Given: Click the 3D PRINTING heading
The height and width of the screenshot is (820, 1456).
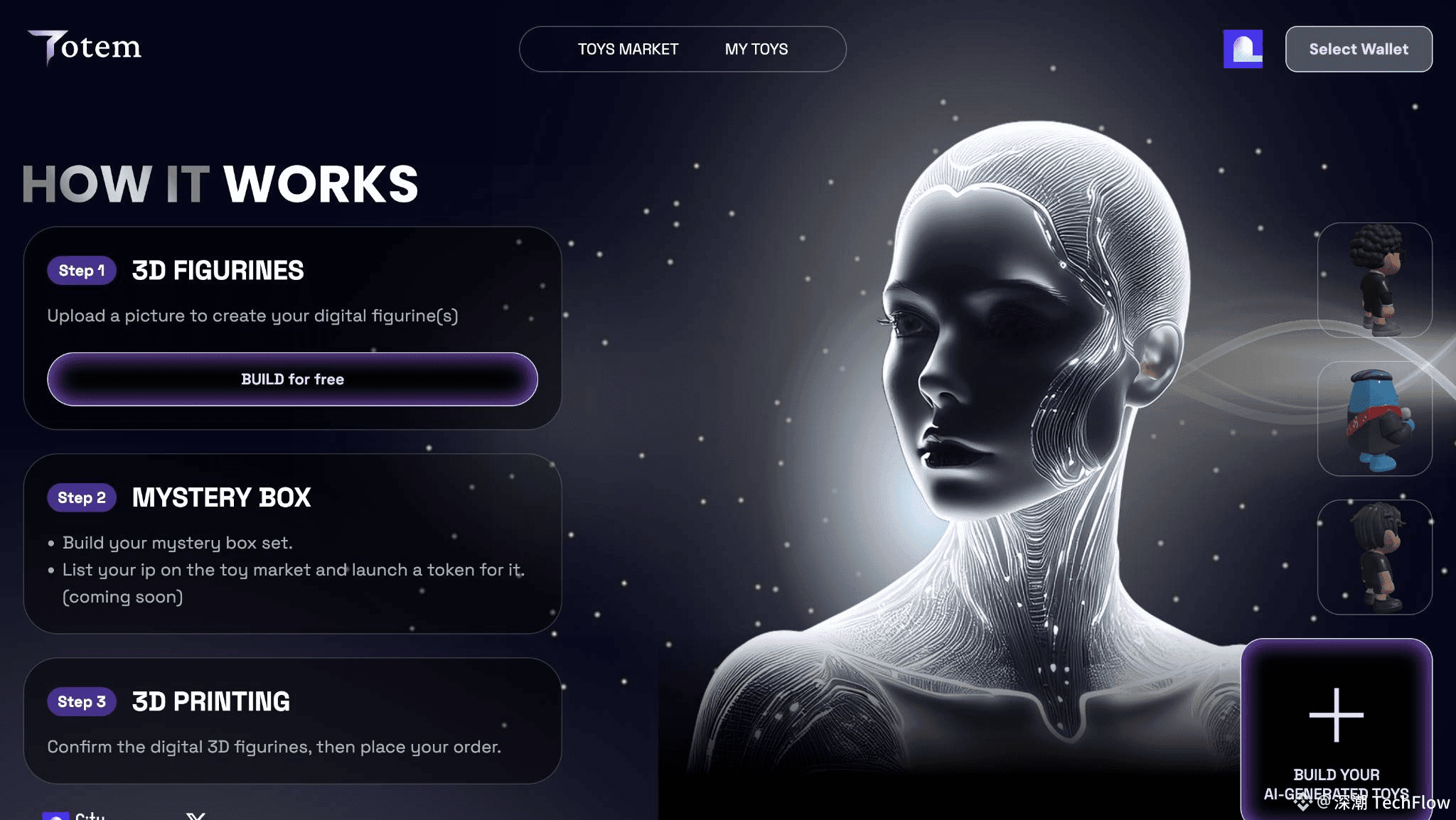Looking at the screenshot, I should click(211, 701).
